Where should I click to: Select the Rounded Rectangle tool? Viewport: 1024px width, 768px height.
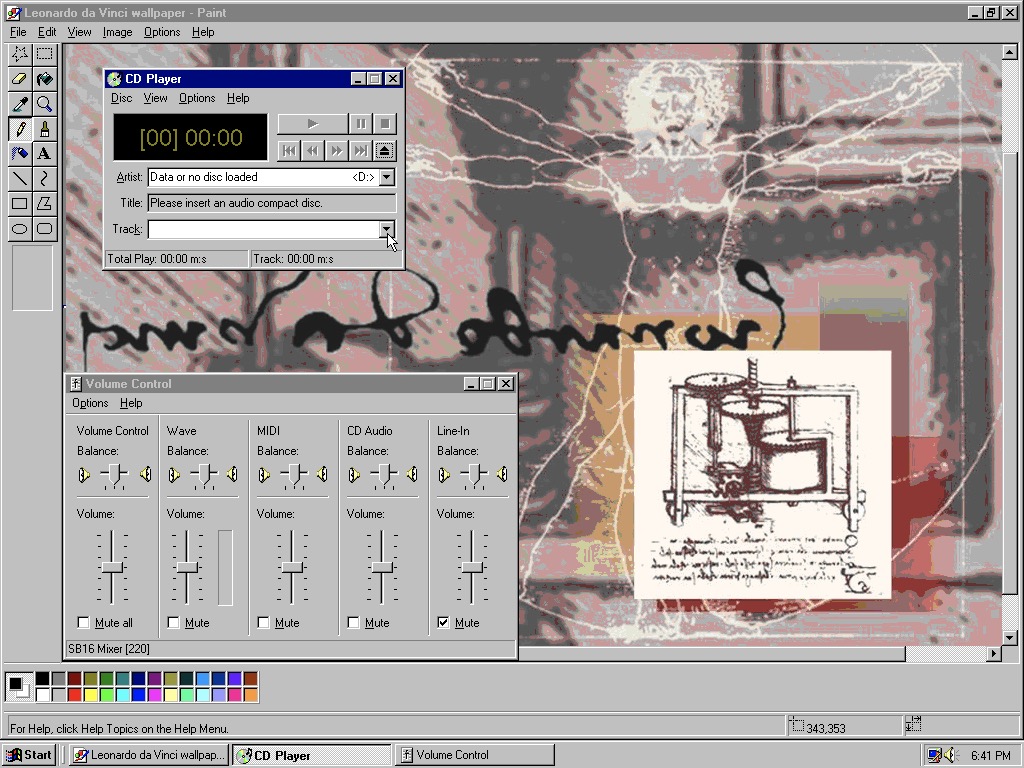[44, 229]
